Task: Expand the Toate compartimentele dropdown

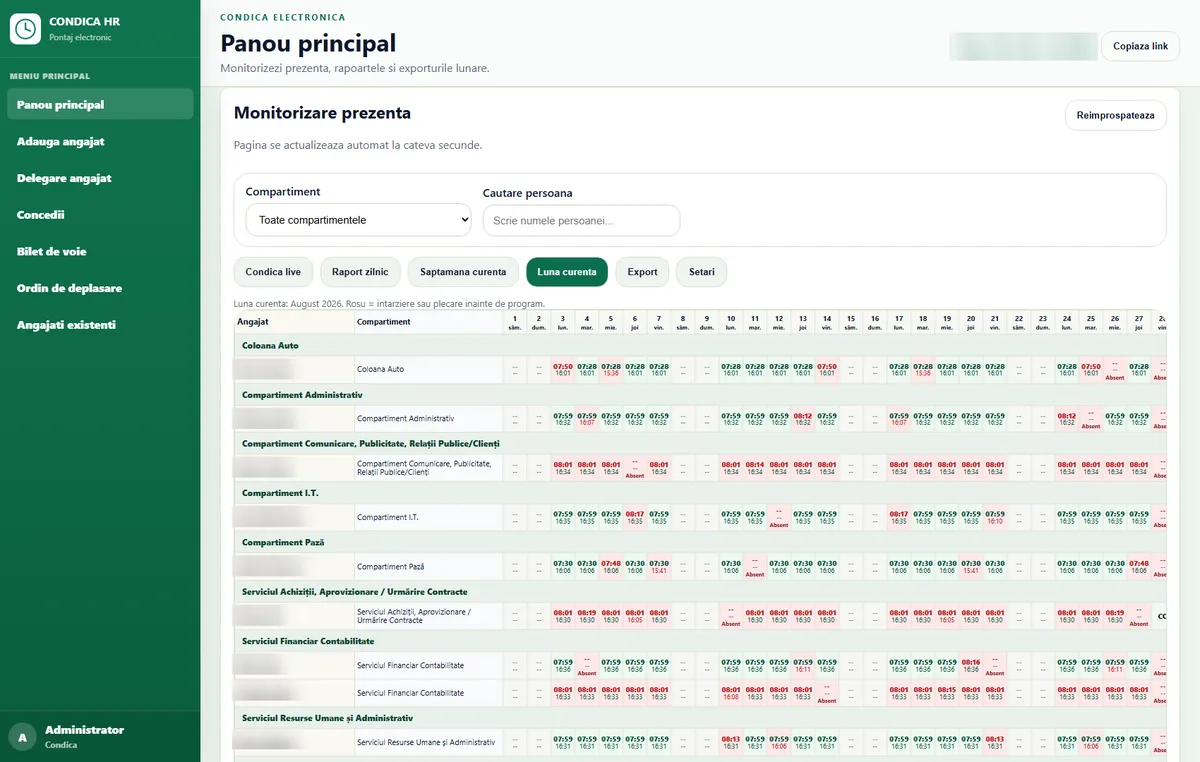Action: coord(358,220)
